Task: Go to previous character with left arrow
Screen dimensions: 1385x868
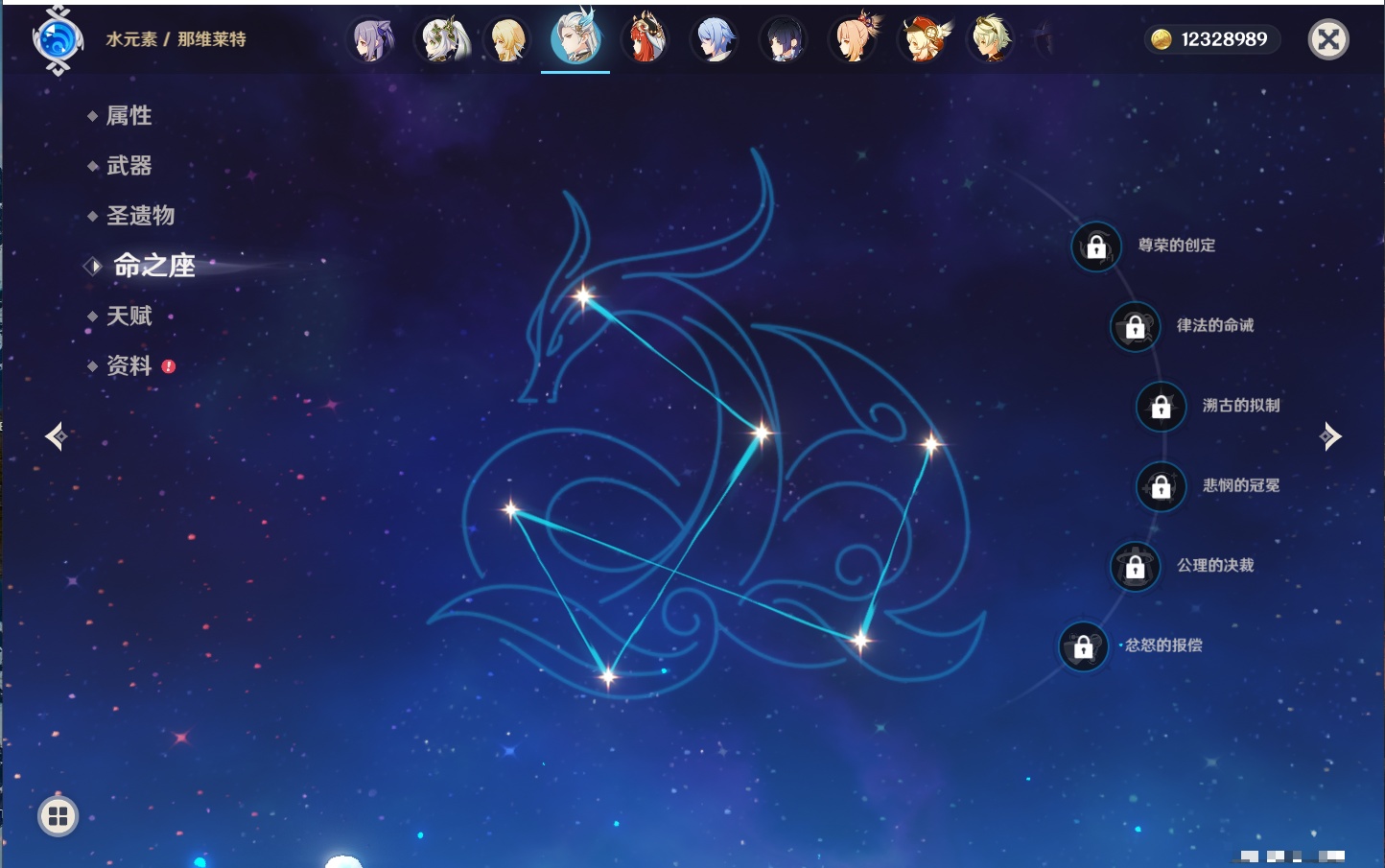Action: tap(56, 436)
